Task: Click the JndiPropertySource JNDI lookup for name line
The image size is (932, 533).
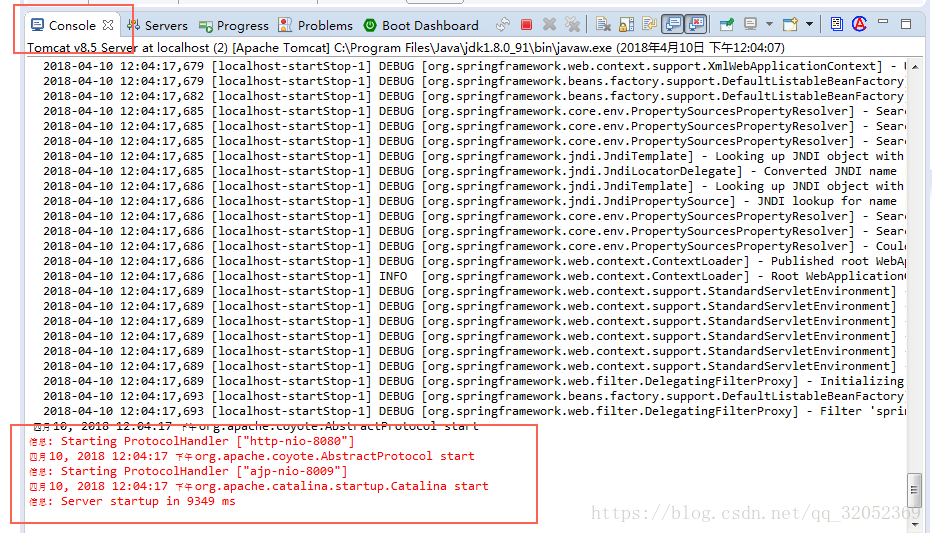Action: (x=470, y=201)
